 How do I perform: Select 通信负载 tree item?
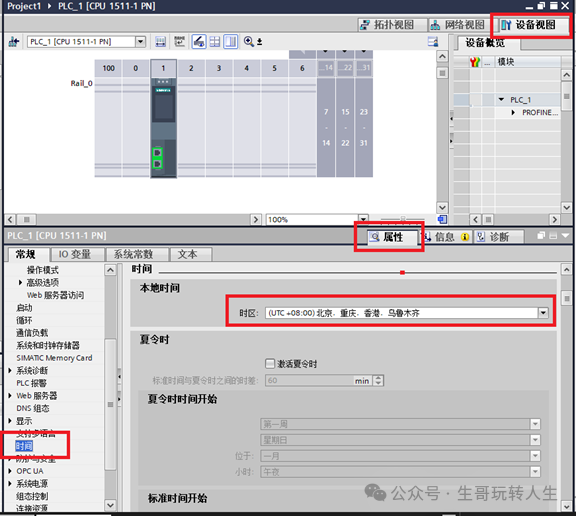(x=32, y=333)
